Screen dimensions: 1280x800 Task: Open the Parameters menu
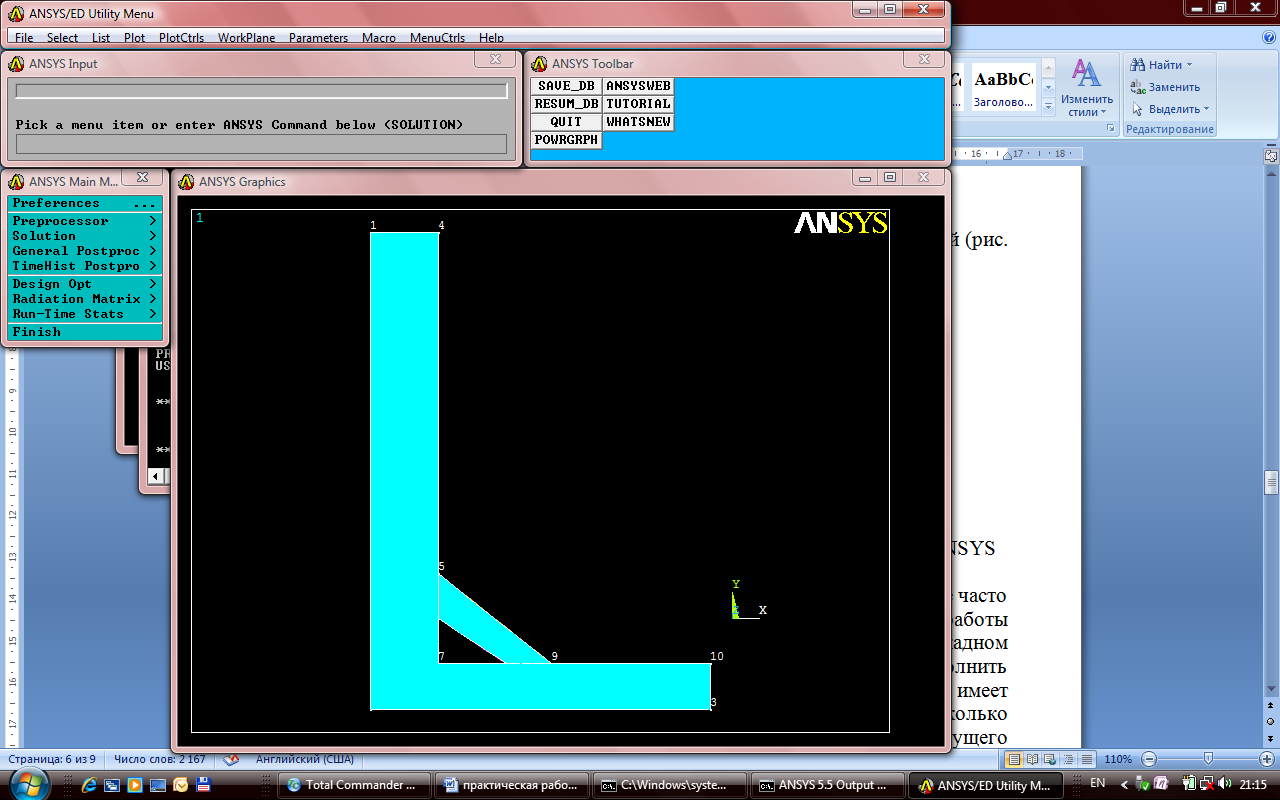[x=318, y=38]
